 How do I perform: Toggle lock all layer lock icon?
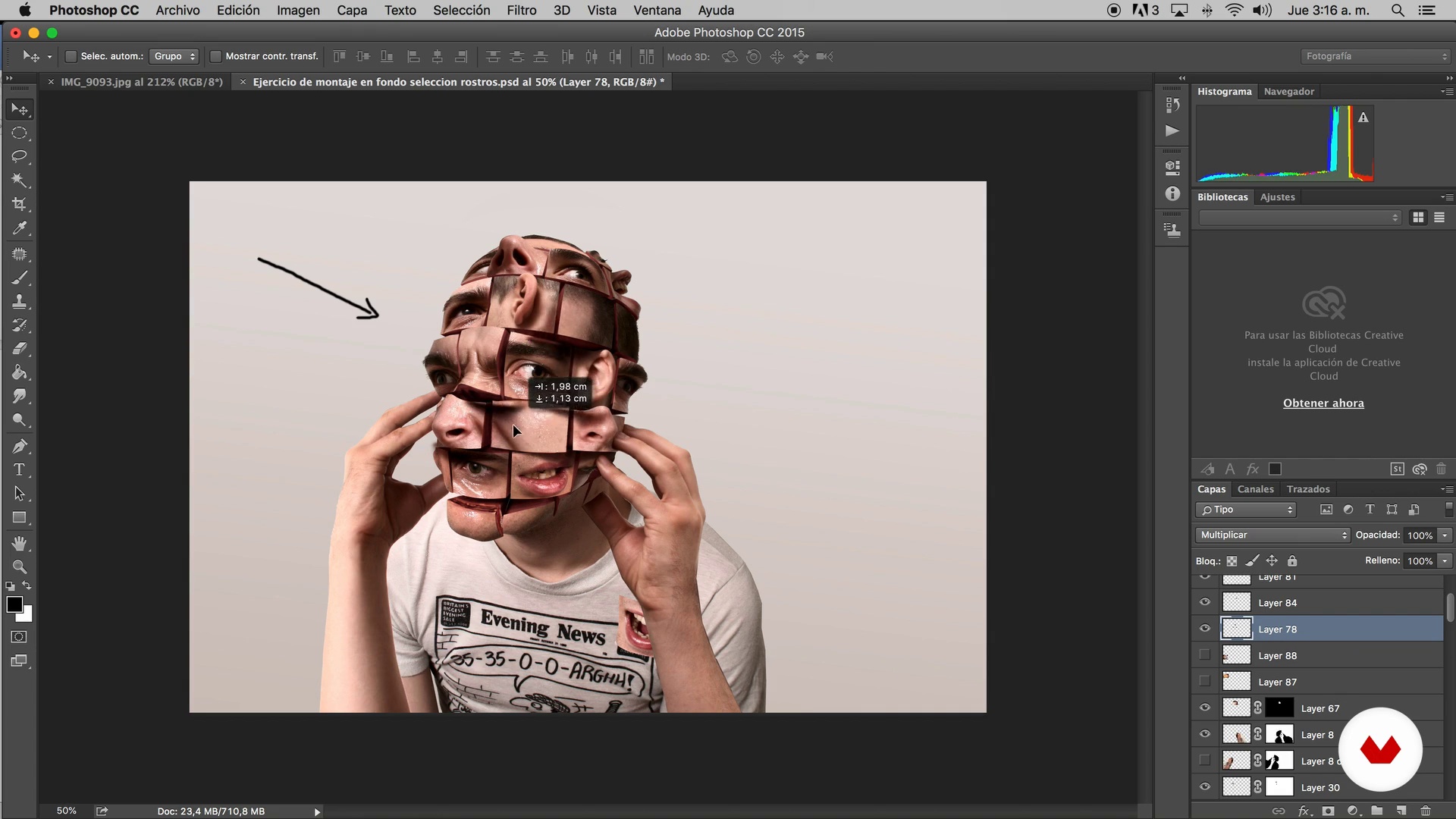click(x=1292, y=561)
